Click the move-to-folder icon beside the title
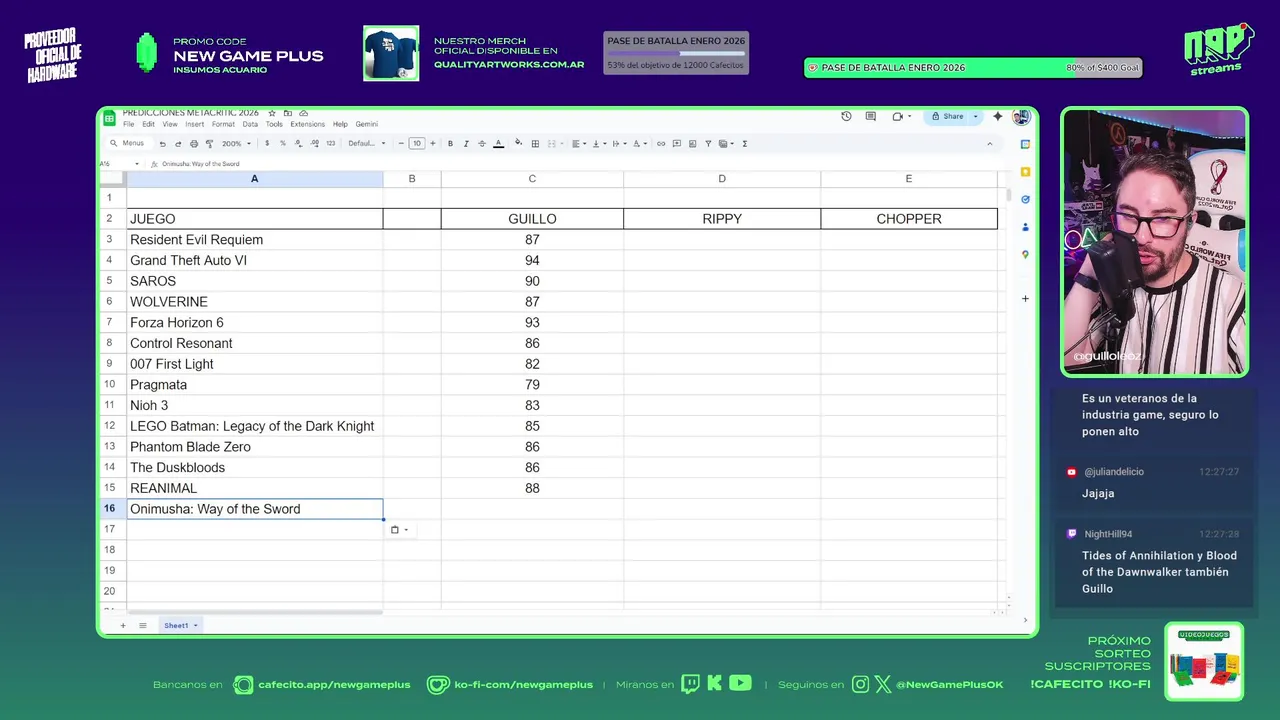1280x720 pixels. click(288, 113)
